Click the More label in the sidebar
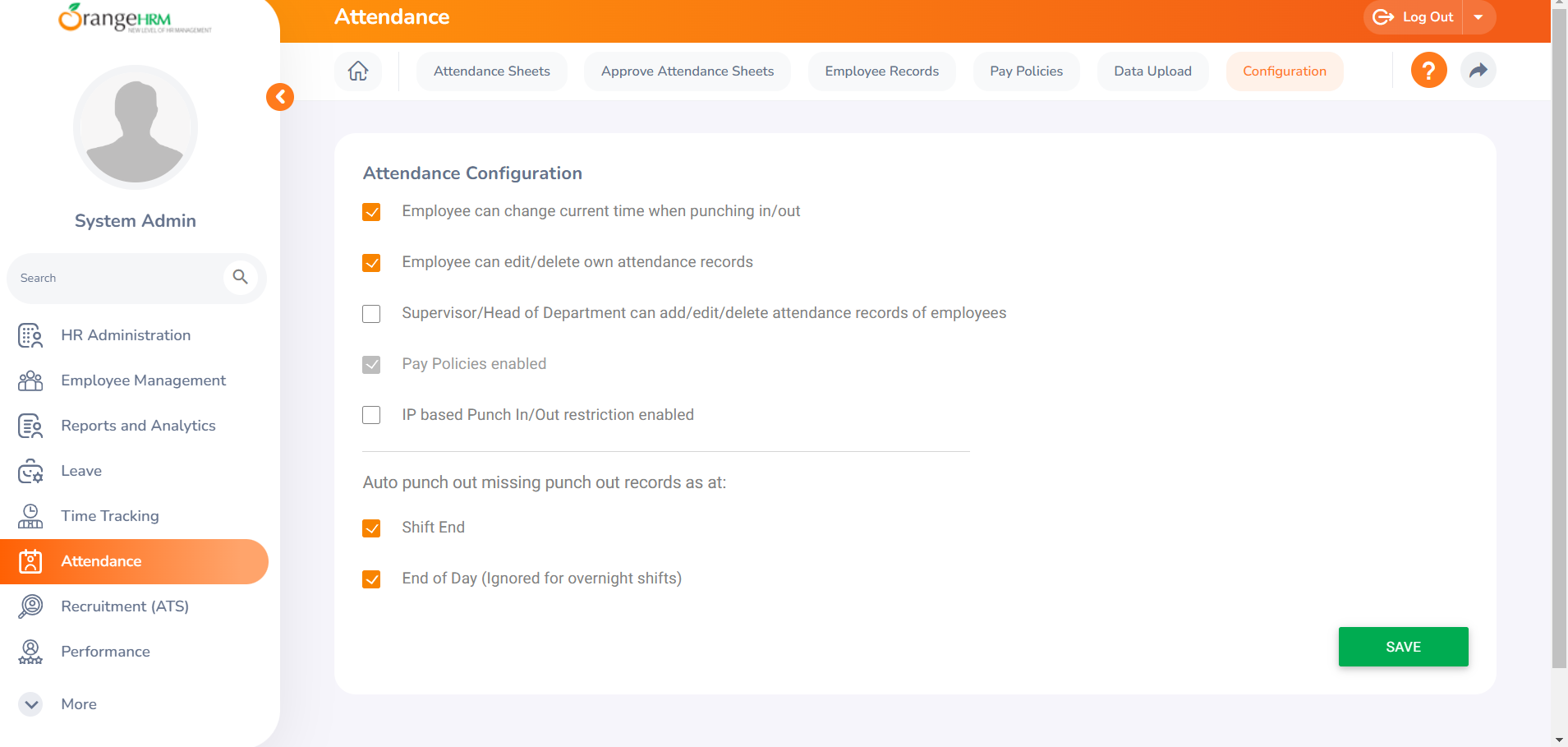Screen dimensions: 1568x747 [x=79, y=704]
